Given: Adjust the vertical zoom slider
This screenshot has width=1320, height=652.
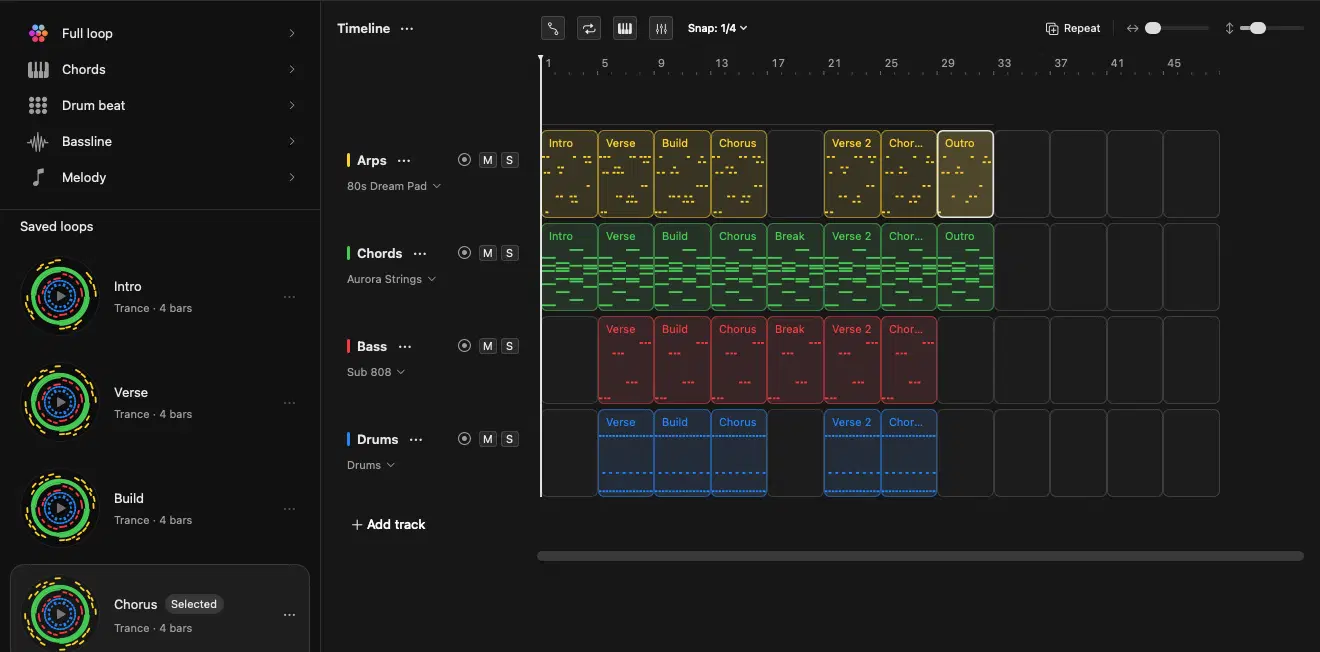Looking at the screenshot, I should [1271, 28].
